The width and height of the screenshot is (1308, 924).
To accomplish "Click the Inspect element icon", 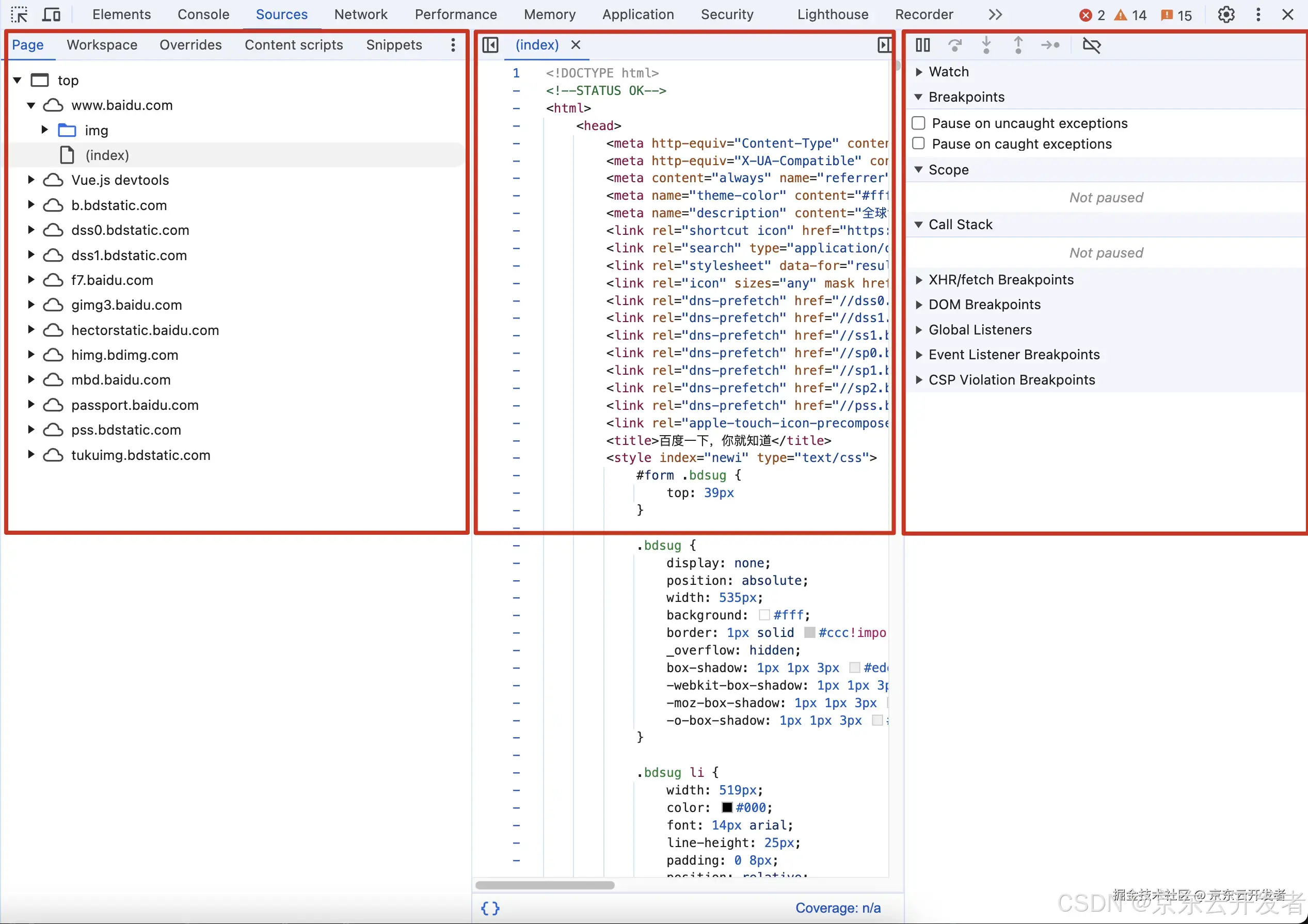I will tap(19, 14).
